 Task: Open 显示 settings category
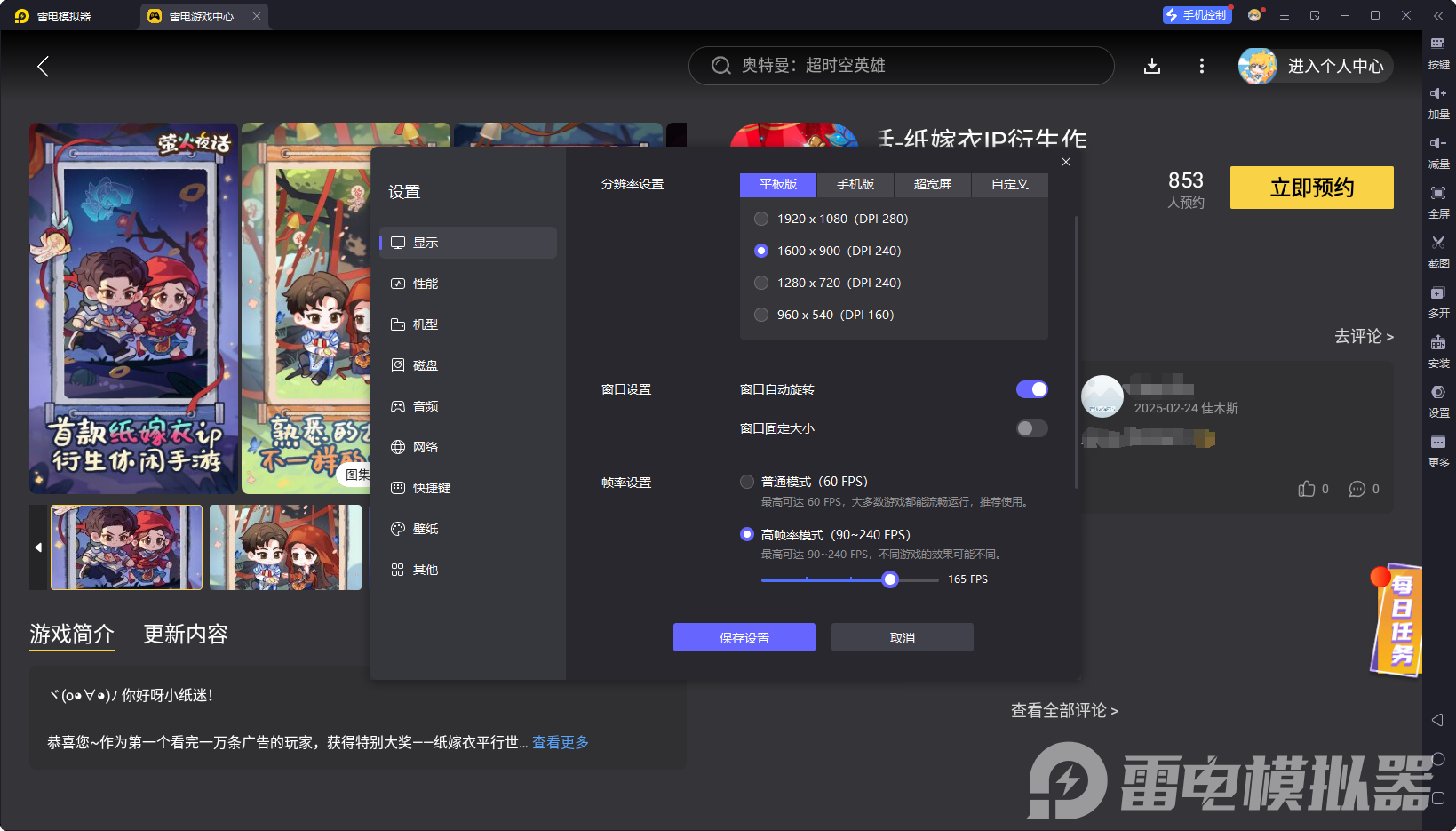(x=468, y=243)
